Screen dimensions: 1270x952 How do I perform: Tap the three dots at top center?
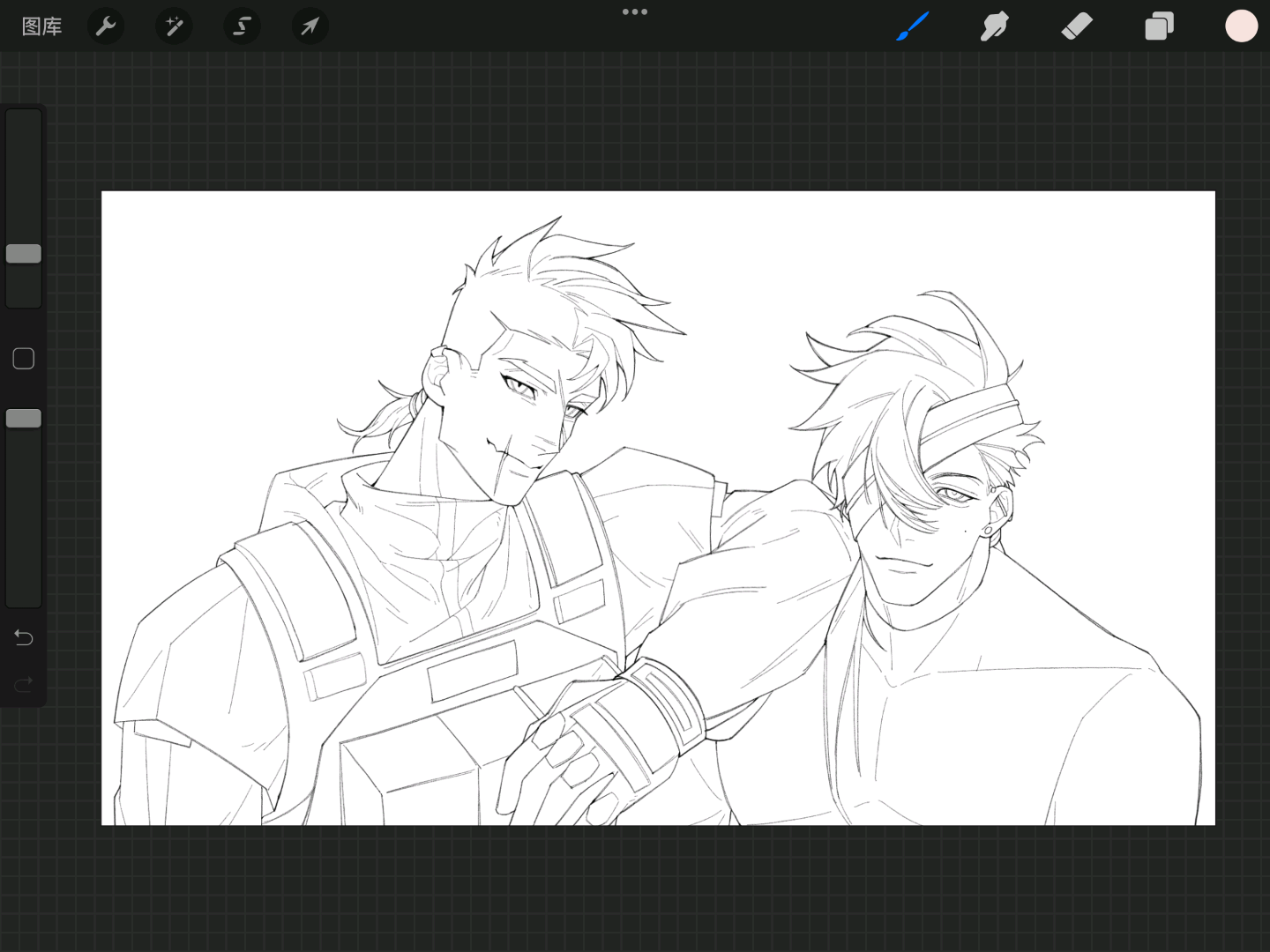(x=635, y=12)
